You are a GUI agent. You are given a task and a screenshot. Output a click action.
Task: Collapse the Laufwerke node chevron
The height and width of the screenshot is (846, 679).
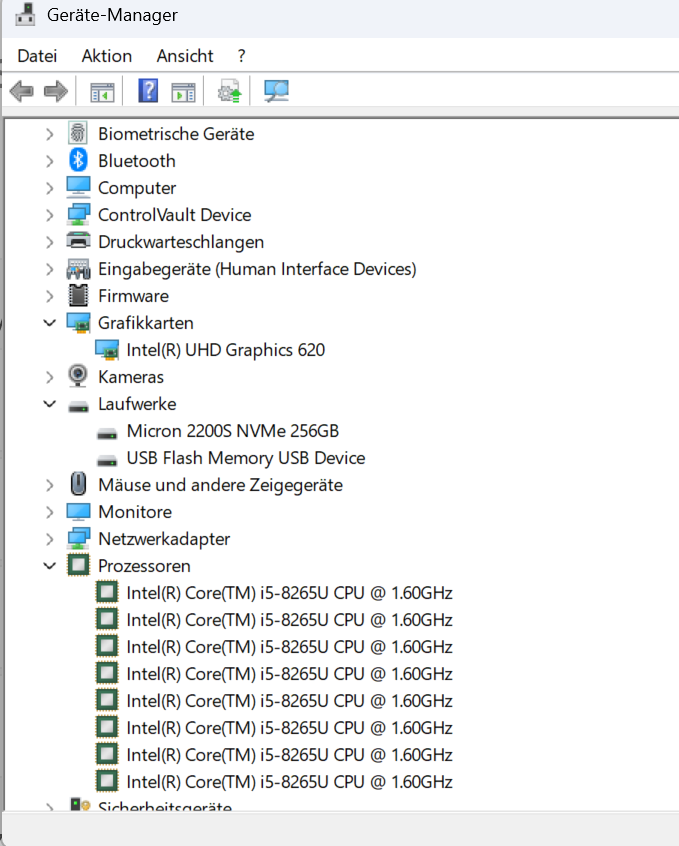[x=50, y=404]
